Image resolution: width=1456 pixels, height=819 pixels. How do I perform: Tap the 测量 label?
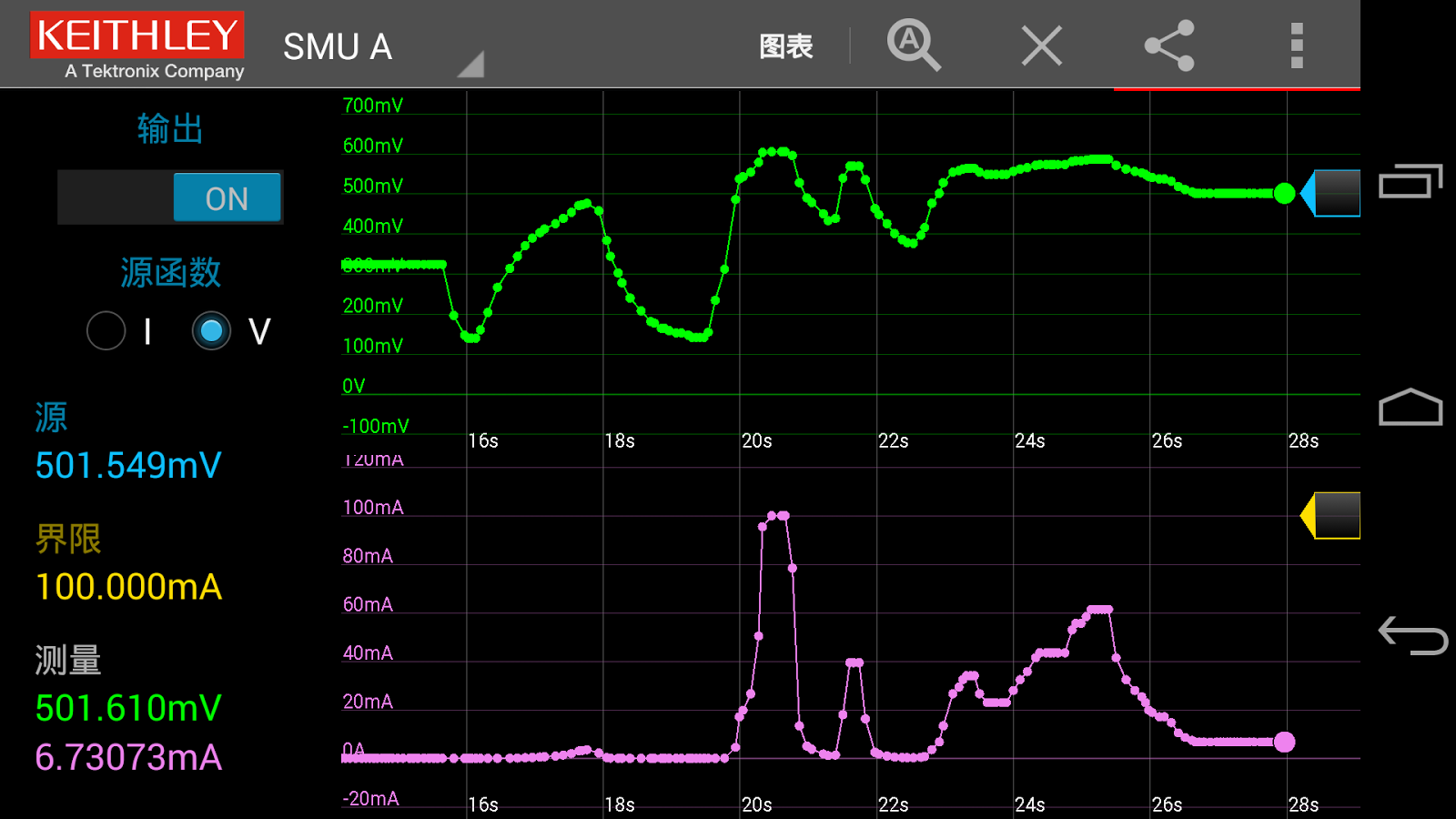click(x=68, y=660)
